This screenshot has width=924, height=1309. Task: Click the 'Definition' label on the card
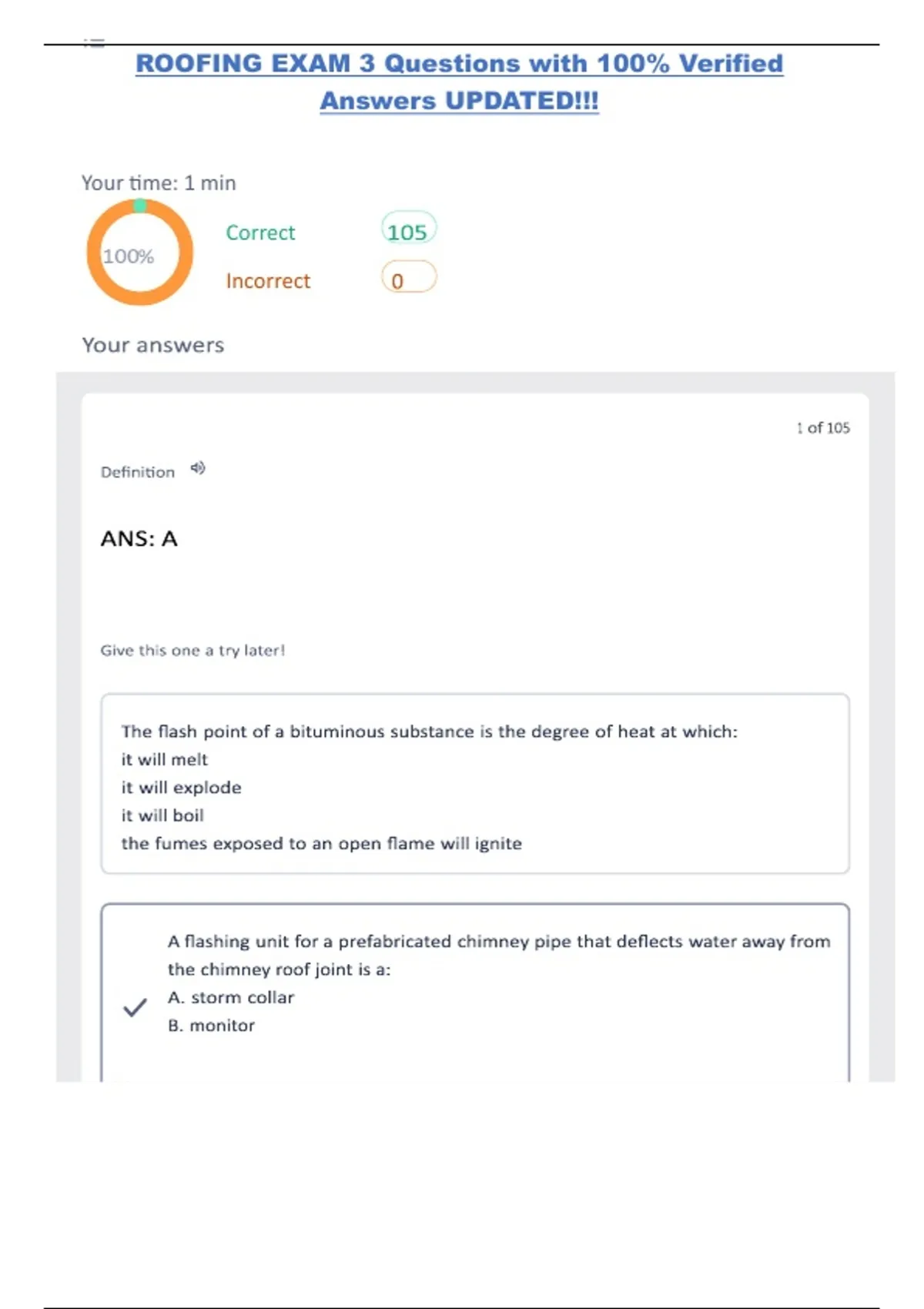(138, 472)
